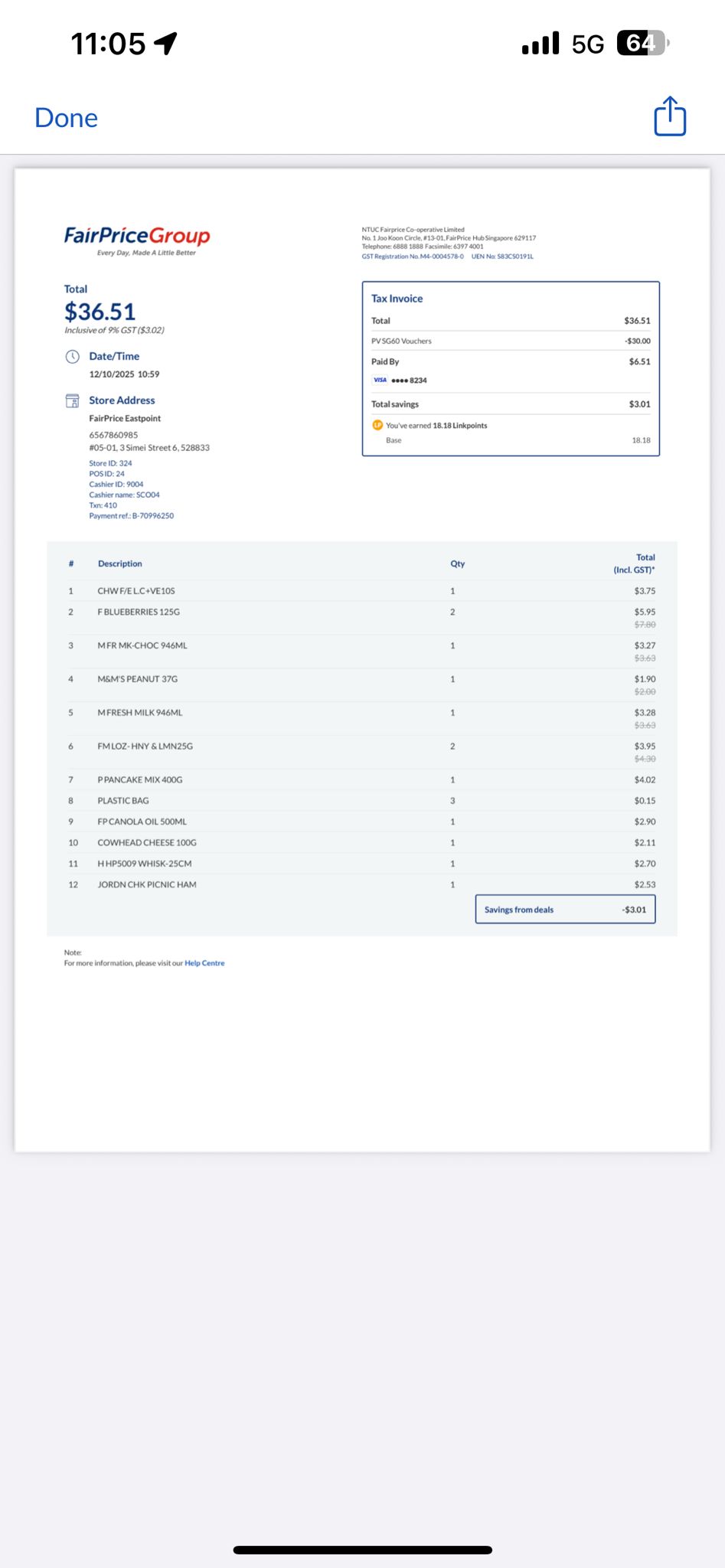Select 'Cashier ID: 9004' text

pos(116,485)
